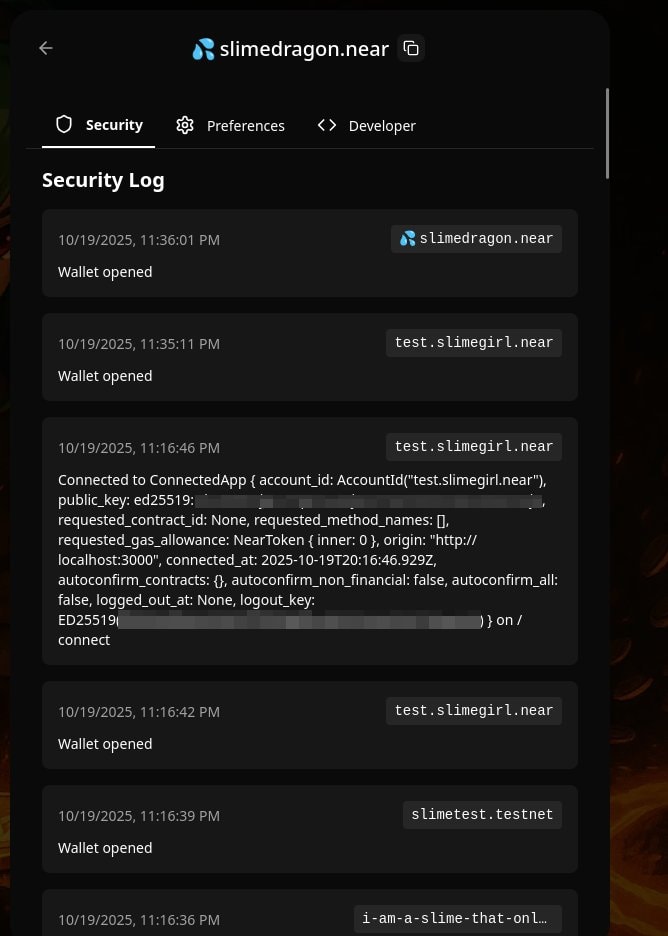Click test.slimegirl.near badge at 11:16:42 PM
The image size is (668, 936).
474,711
